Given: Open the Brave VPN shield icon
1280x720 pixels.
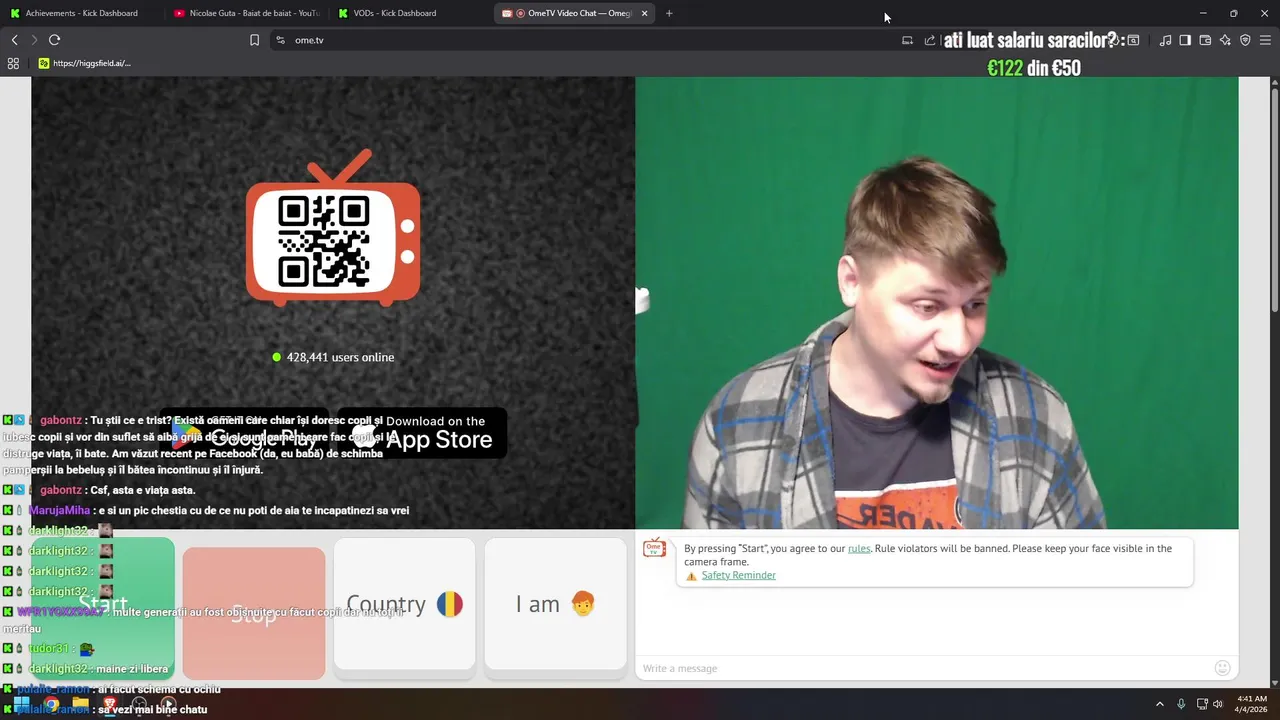Looking at the screenshot, I should click(1245, 40).
